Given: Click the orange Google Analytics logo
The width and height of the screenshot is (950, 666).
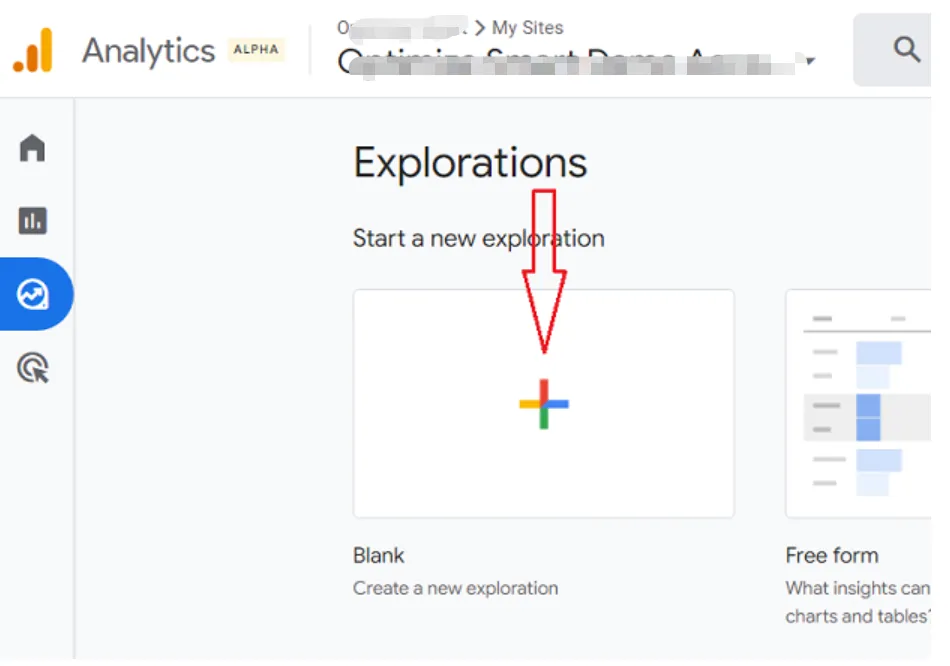Looking at the screenshot, I should click(33, 51).
